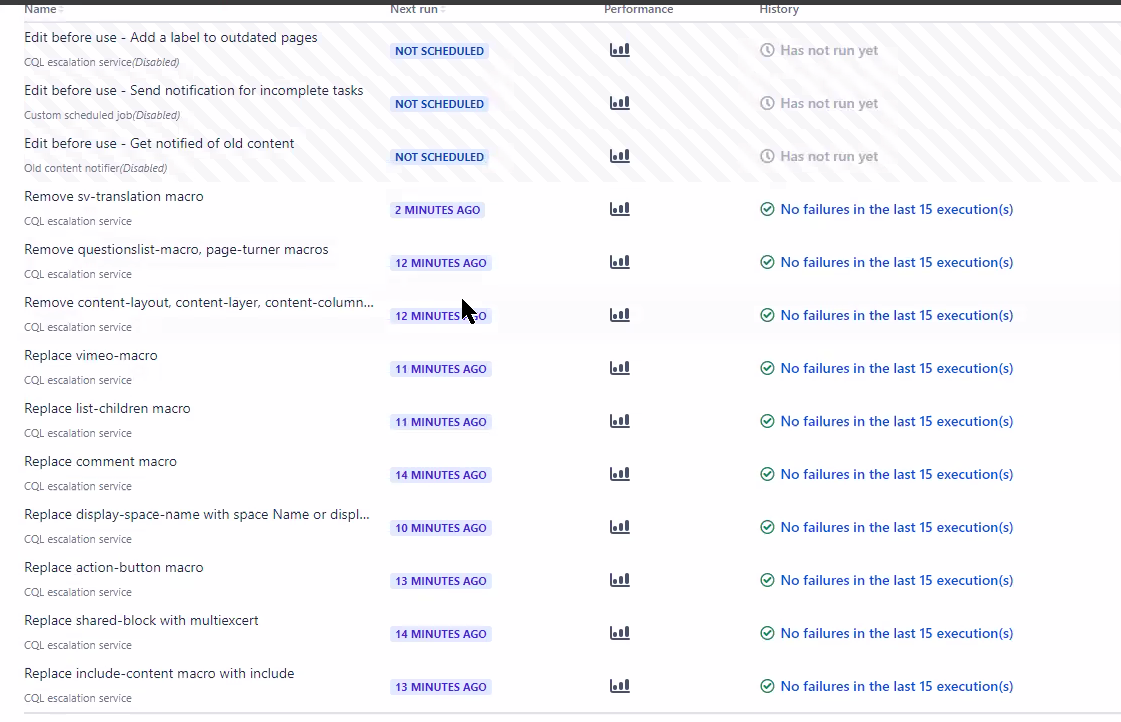Click NOT SCHEDULED badge for Send notification job

coord(440,104)
